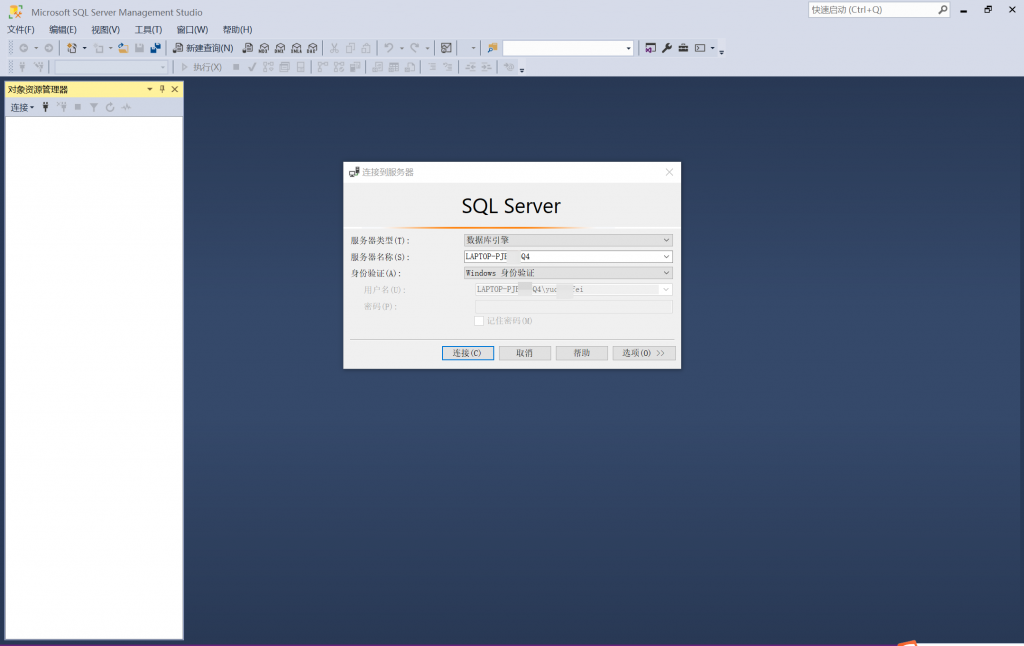The image size is (1024, 646).
Task: Click the 快速启动 quick launch search box
Action: 872,10
